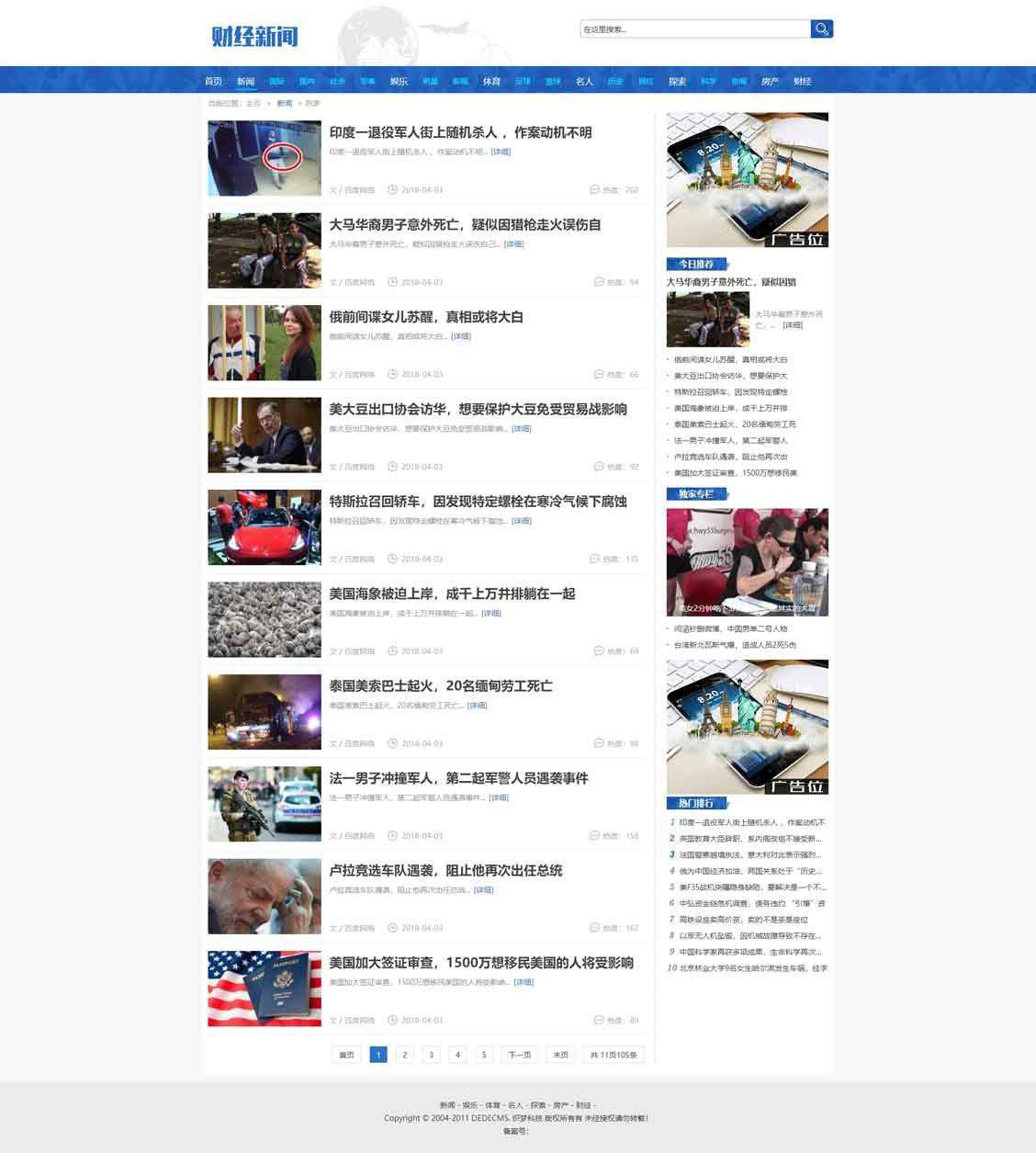Switch to the 体育 navigation tab
Image resolution: width=1036 pixels, height=1153 pixels.
pyautogui.click(x=491, y=81)
